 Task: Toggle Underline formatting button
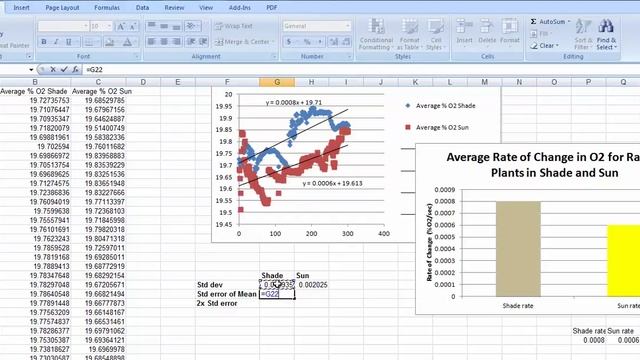pos(69,42)
